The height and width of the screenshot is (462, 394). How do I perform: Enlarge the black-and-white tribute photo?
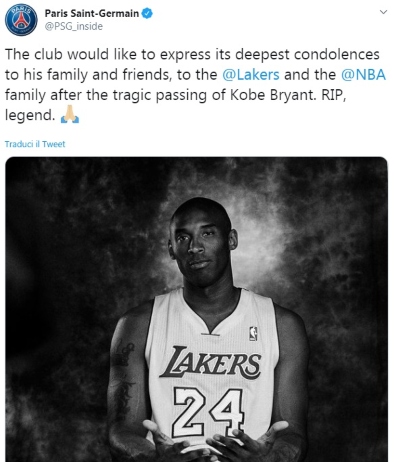click(197, 309)
